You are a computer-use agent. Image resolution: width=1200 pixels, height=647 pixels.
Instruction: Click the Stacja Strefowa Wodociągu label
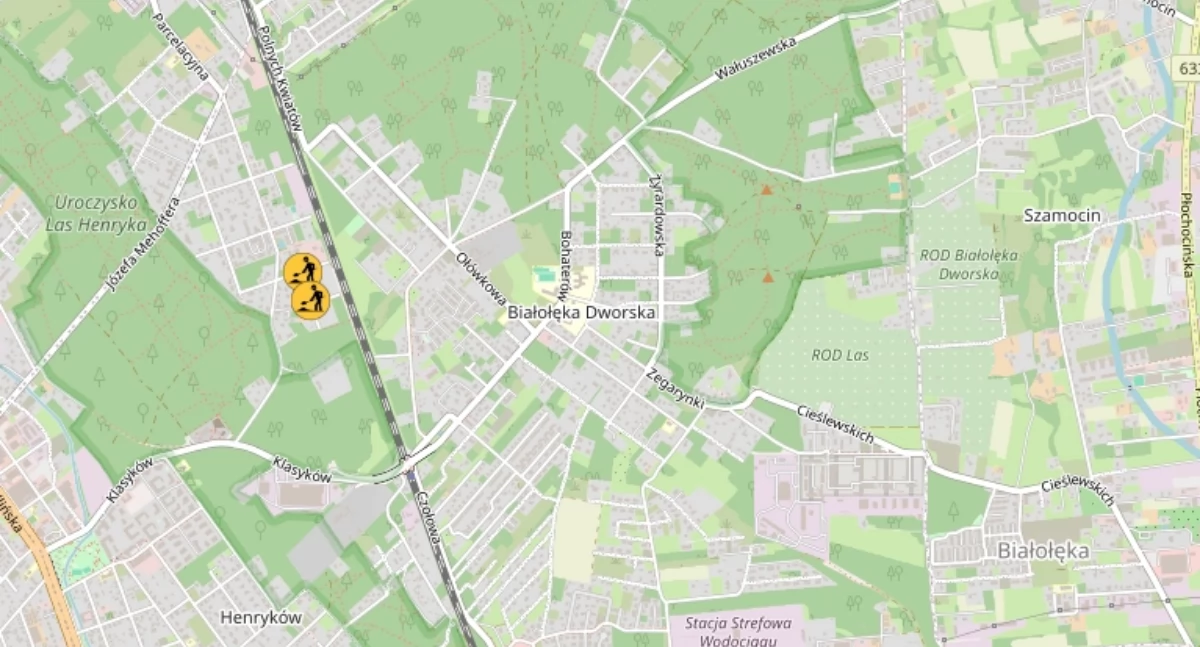point(738,632)
